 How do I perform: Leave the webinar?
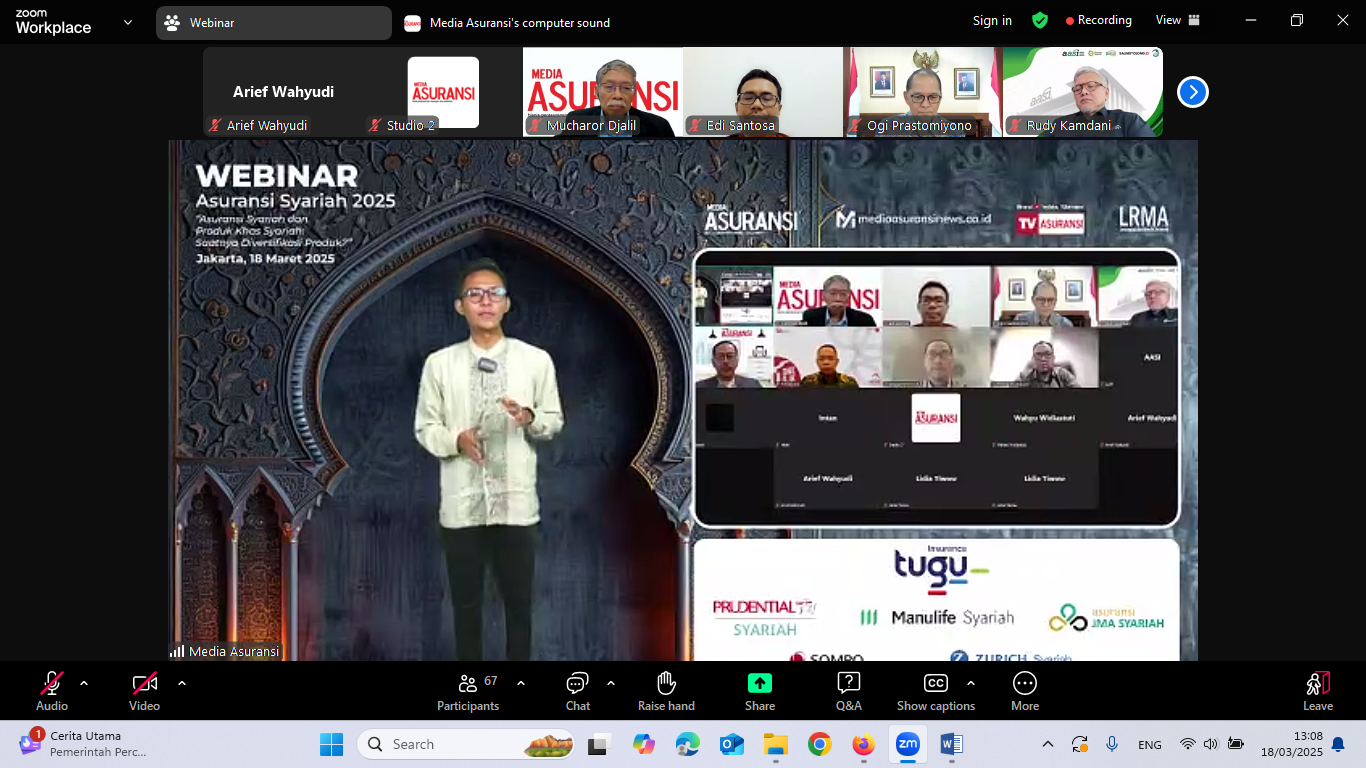coord(1318,691)
